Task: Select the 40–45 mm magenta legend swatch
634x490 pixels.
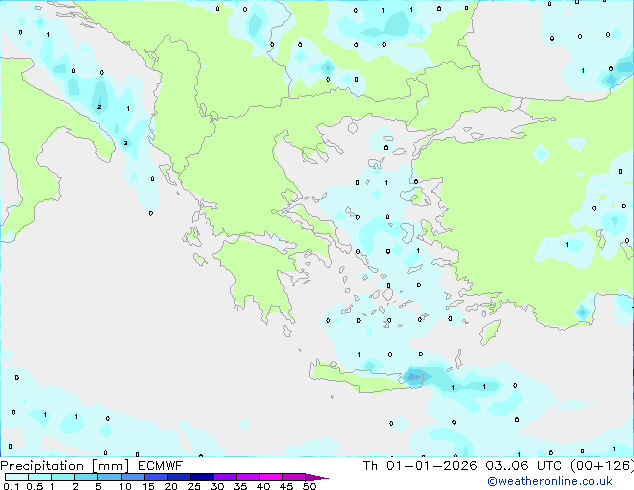Action: (271, 477)
